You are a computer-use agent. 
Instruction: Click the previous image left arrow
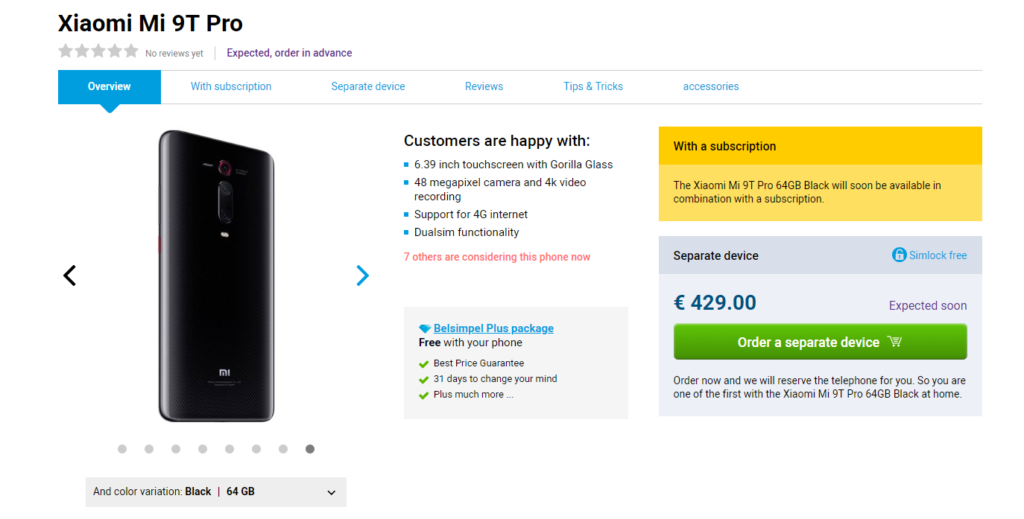click(x=69, y=275)
